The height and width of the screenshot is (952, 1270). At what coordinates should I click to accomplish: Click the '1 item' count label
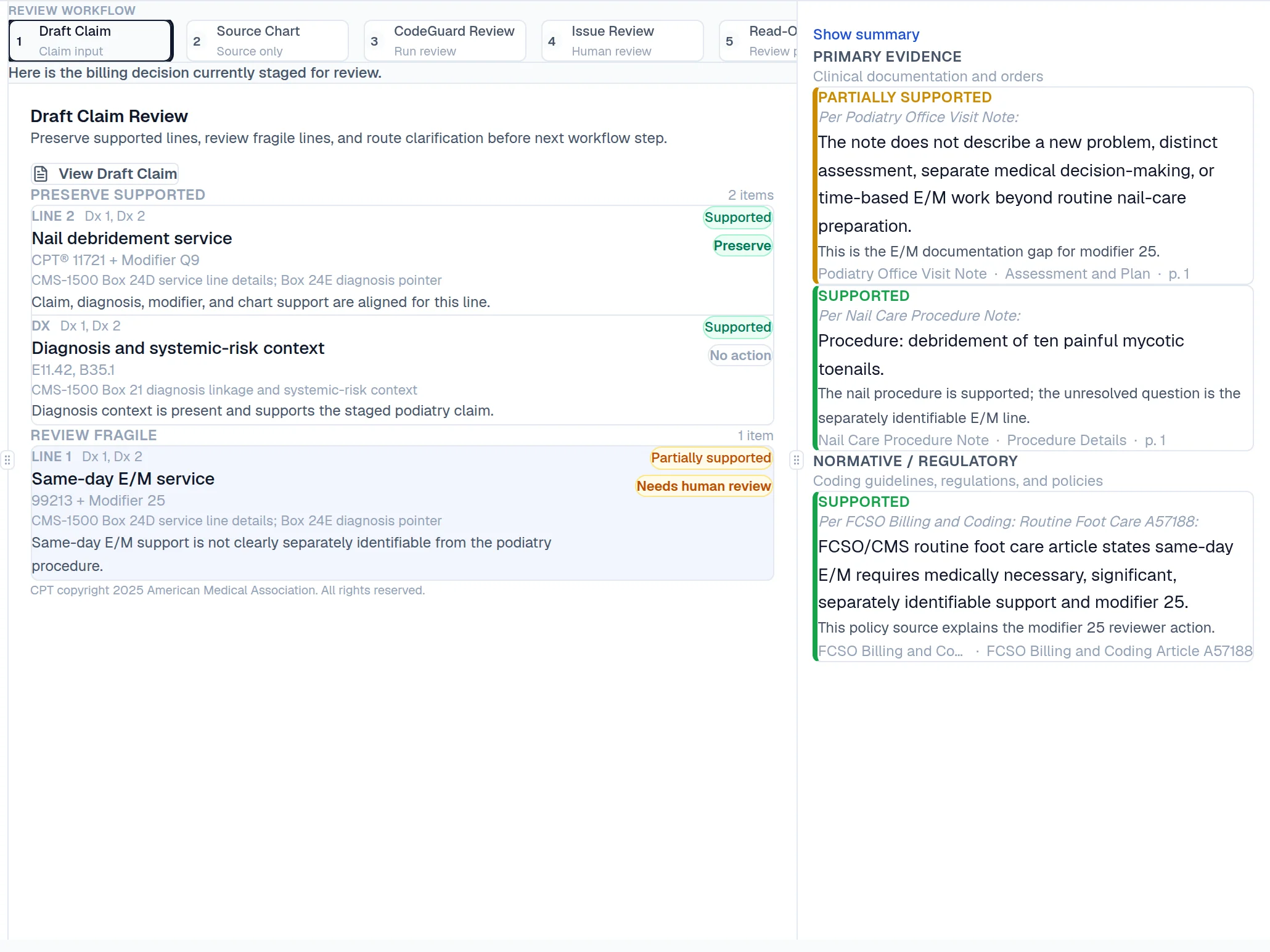755,435
